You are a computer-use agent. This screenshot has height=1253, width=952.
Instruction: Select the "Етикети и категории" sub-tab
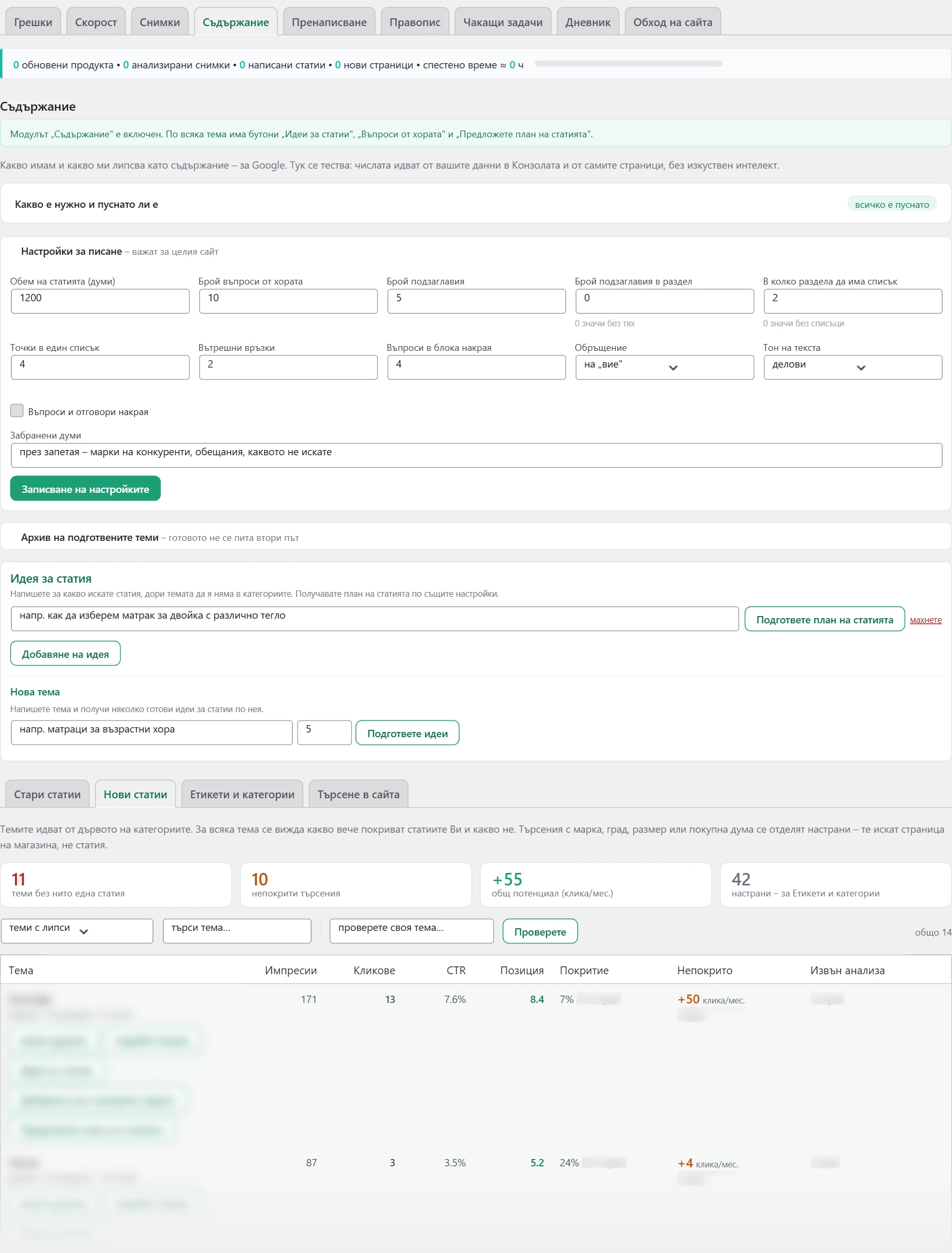[242, 794]
